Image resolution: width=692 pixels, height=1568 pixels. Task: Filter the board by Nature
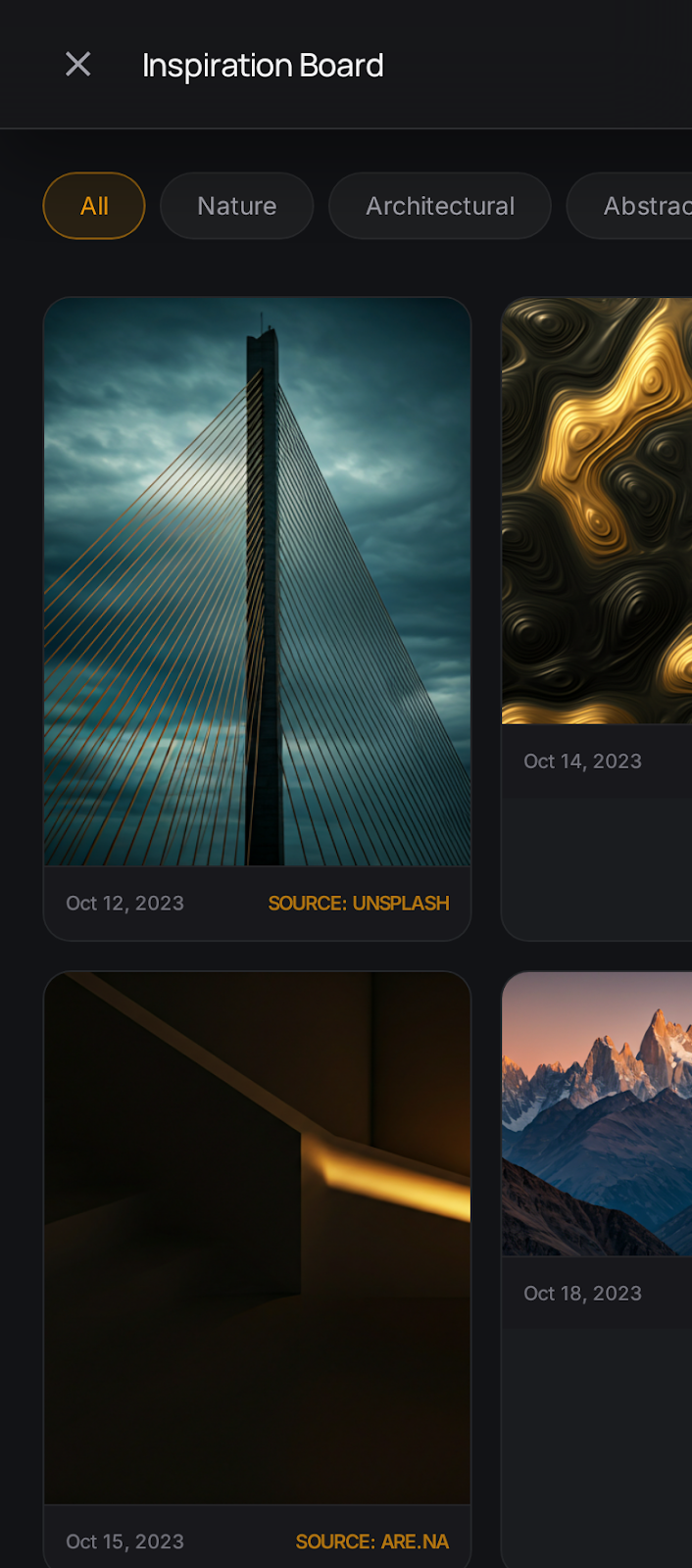point(236,206)
